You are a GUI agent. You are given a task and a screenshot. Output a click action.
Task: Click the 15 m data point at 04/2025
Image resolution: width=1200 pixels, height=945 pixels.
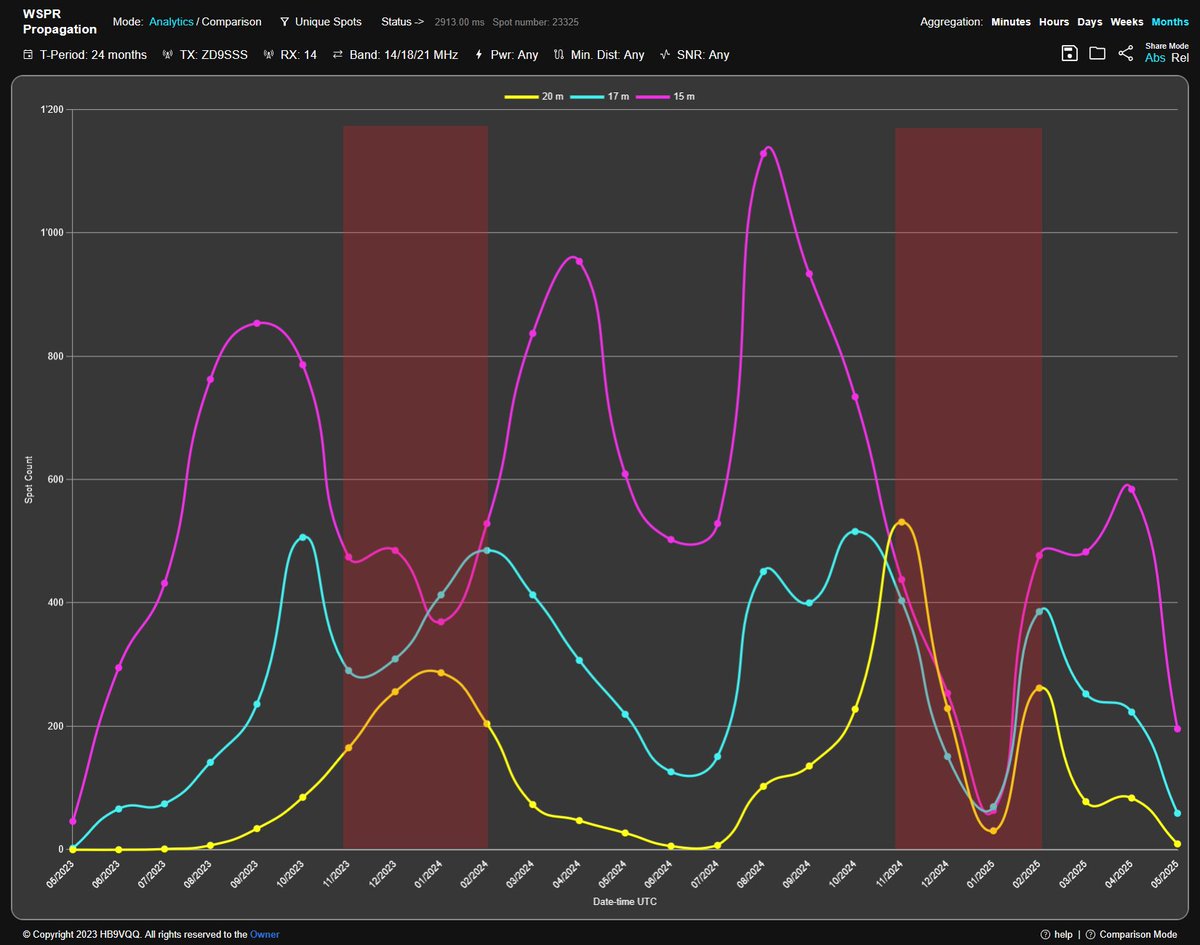[1132, 489]
